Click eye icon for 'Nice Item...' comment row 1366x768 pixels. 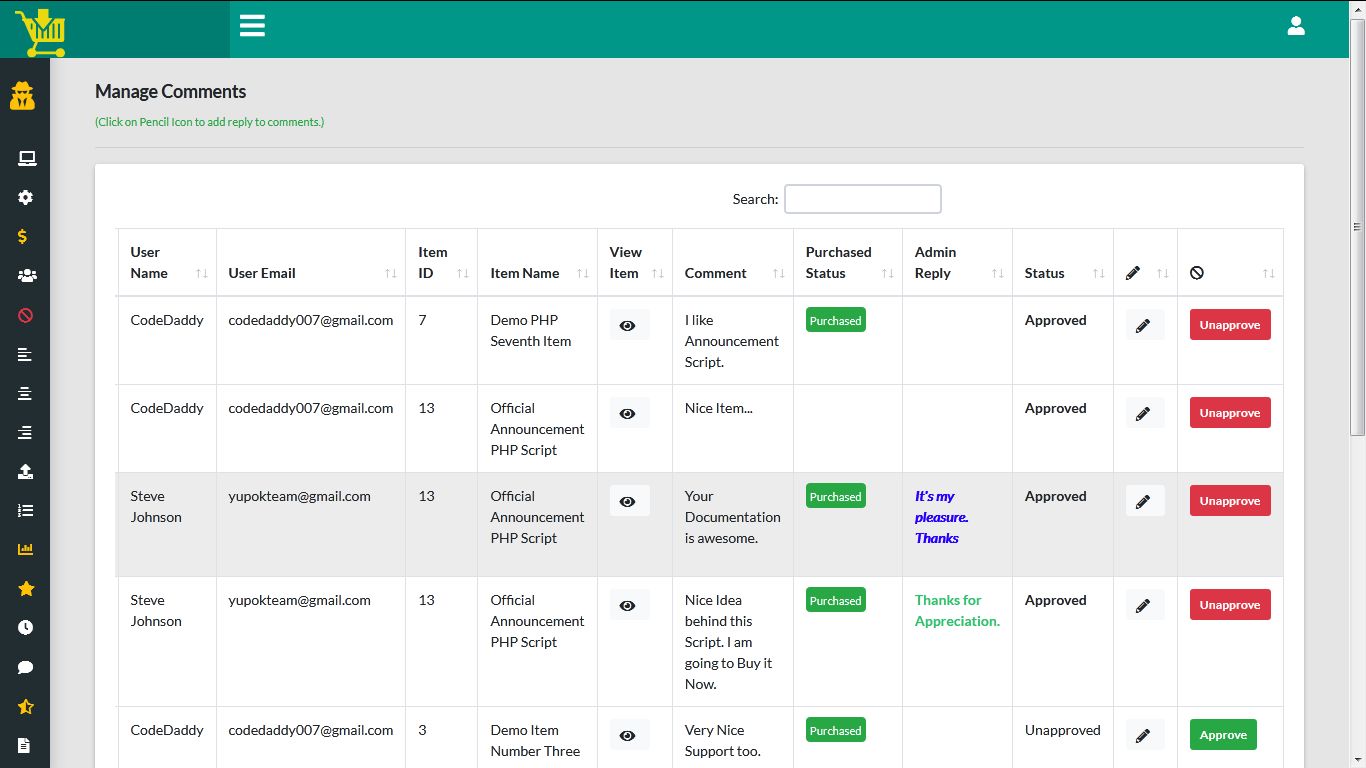point(628,414)
